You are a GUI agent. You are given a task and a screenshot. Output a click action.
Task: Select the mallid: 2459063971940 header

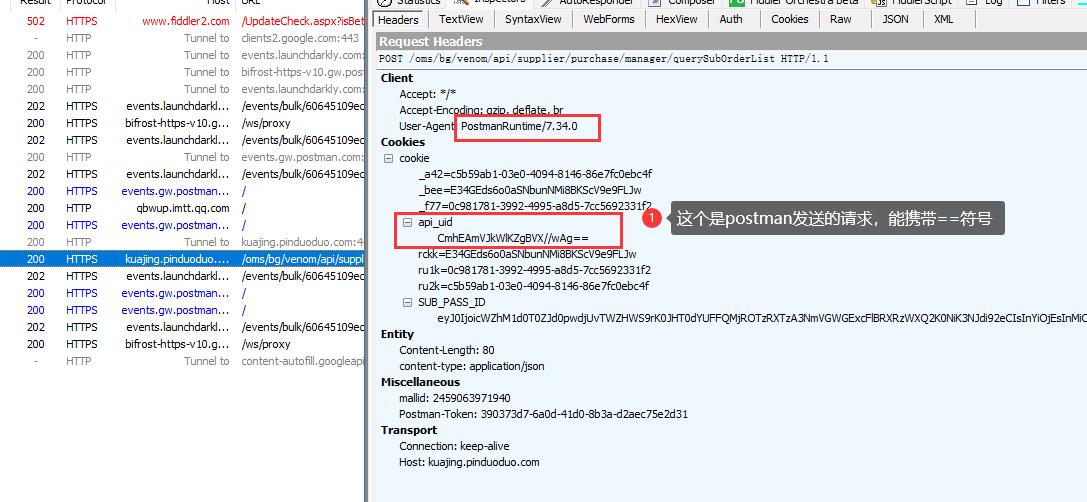pyautogui.click(x=455, y=399)
